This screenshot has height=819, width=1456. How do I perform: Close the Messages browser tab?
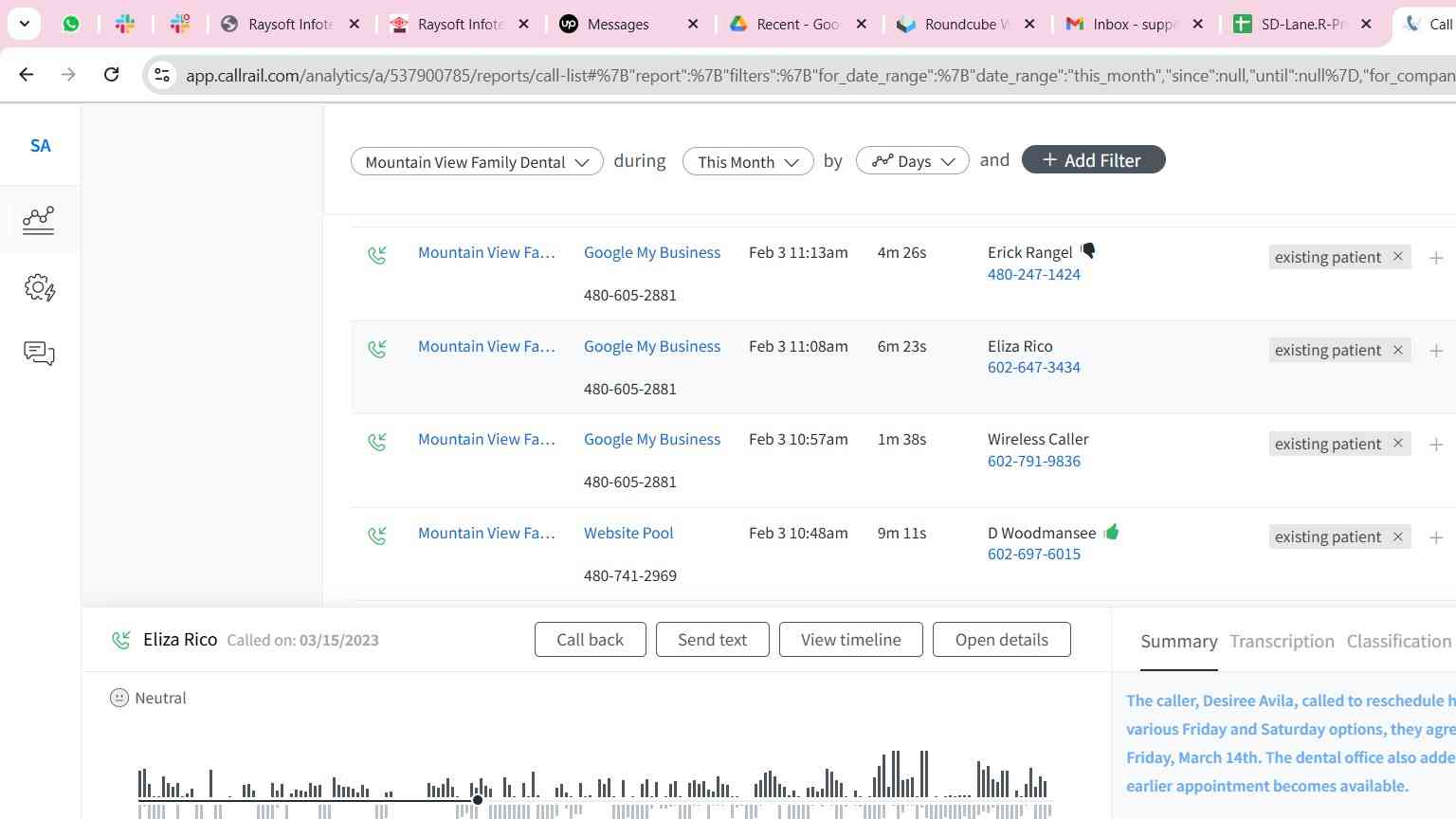[693, 25]
